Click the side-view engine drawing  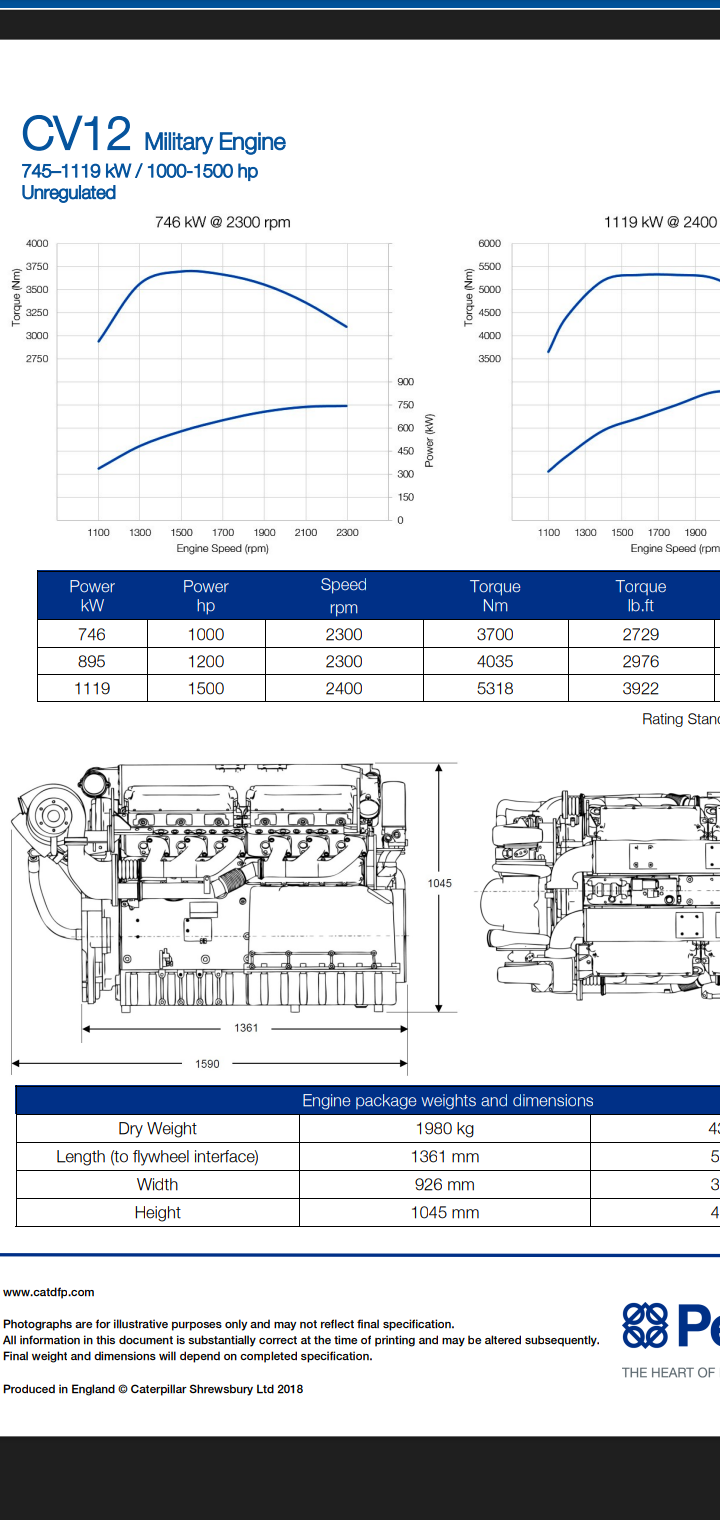point(210,886)
